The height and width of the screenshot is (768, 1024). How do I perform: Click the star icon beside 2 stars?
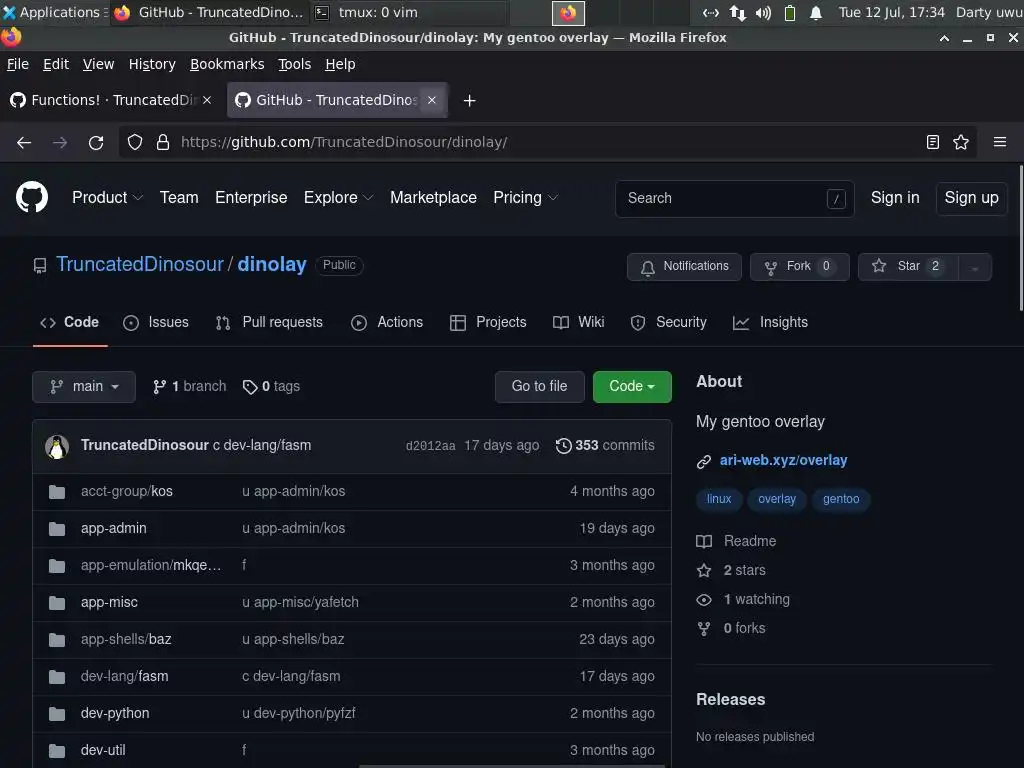[703, 571]
